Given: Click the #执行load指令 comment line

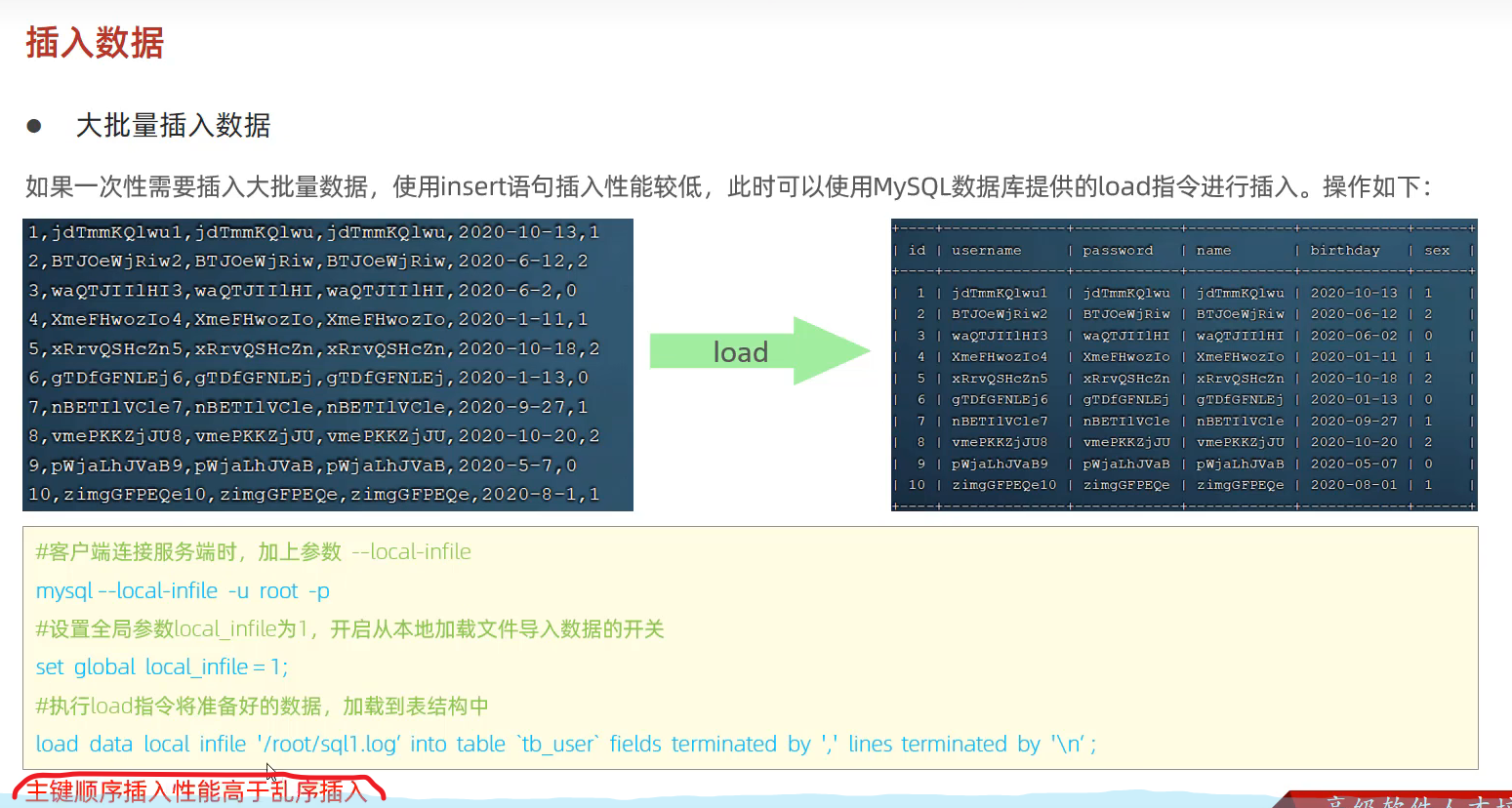Looking at the screenshot, I should pyautogui.click(x=262, y=706).
